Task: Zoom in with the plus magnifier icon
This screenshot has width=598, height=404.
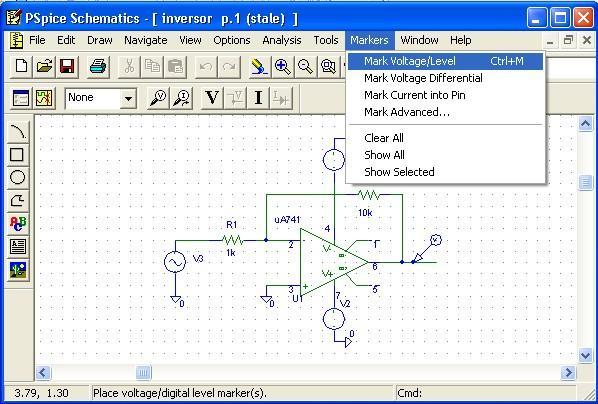Action: (x=283, y=66)
